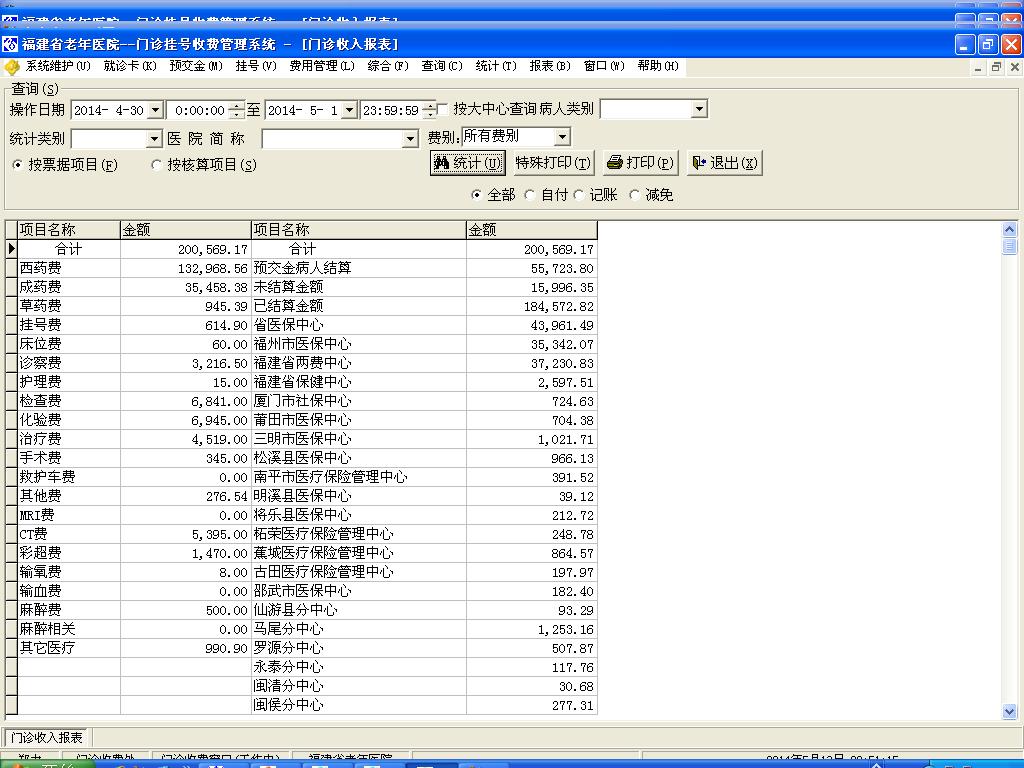1024x768 pixels.
Task: Click the row selector arrow for 合计 row
Action: pos(11,249)
